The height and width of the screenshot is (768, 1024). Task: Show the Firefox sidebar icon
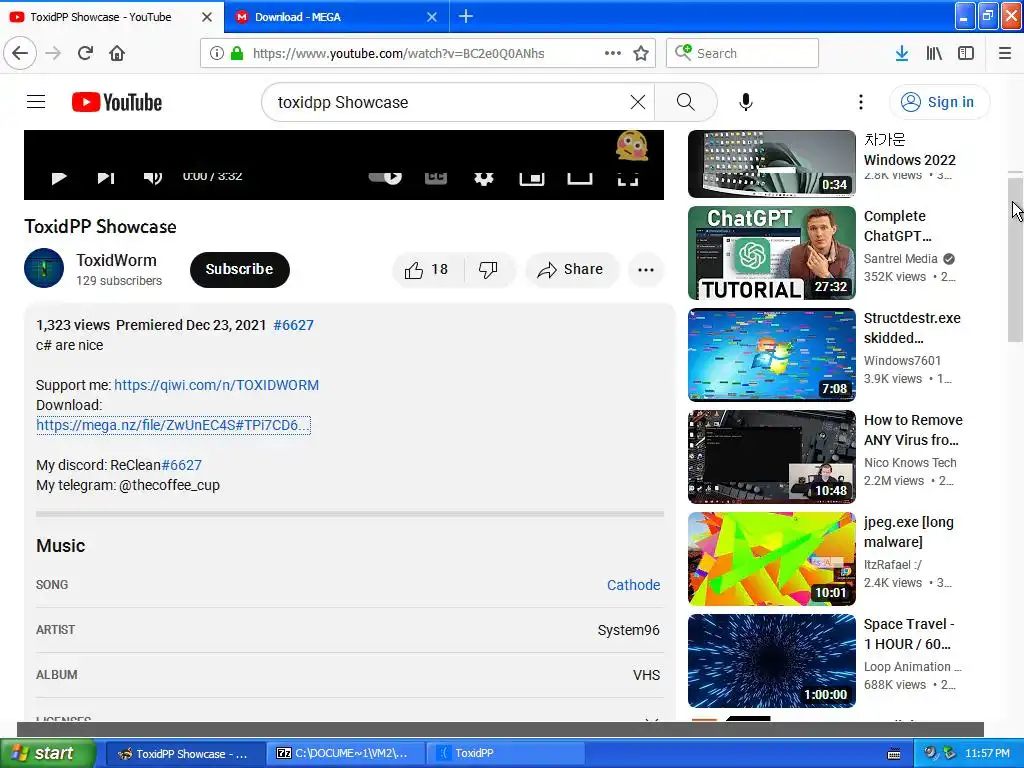(966, 53)
